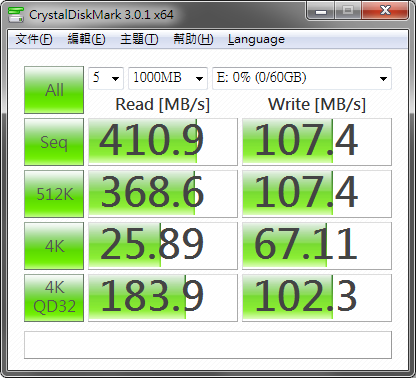Open the 編輯(E) menu

[x=86, y=39]
